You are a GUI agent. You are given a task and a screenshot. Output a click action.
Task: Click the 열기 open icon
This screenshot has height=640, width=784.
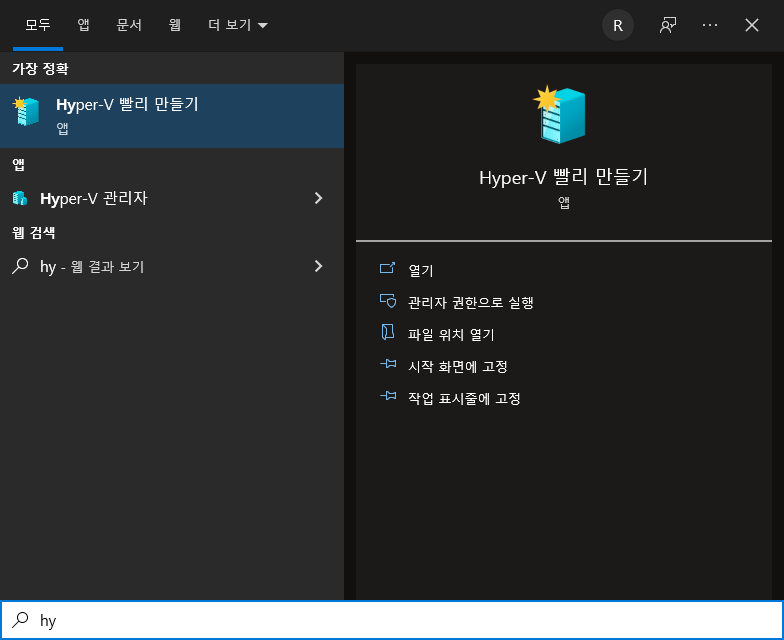(x=388, y=268)
